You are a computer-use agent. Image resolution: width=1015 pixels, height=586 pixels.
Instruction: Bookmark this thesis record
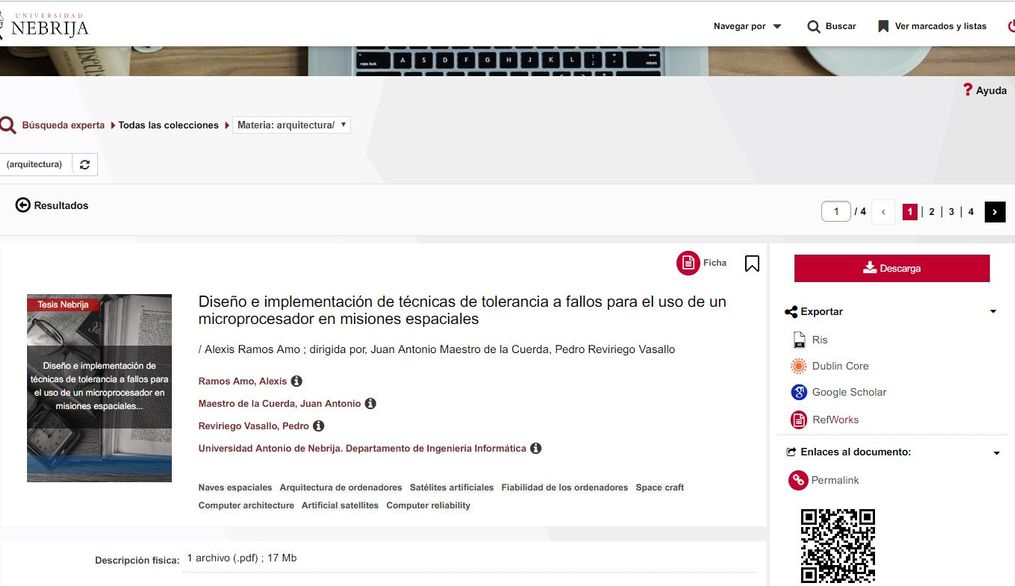click(x=752, y=264)
